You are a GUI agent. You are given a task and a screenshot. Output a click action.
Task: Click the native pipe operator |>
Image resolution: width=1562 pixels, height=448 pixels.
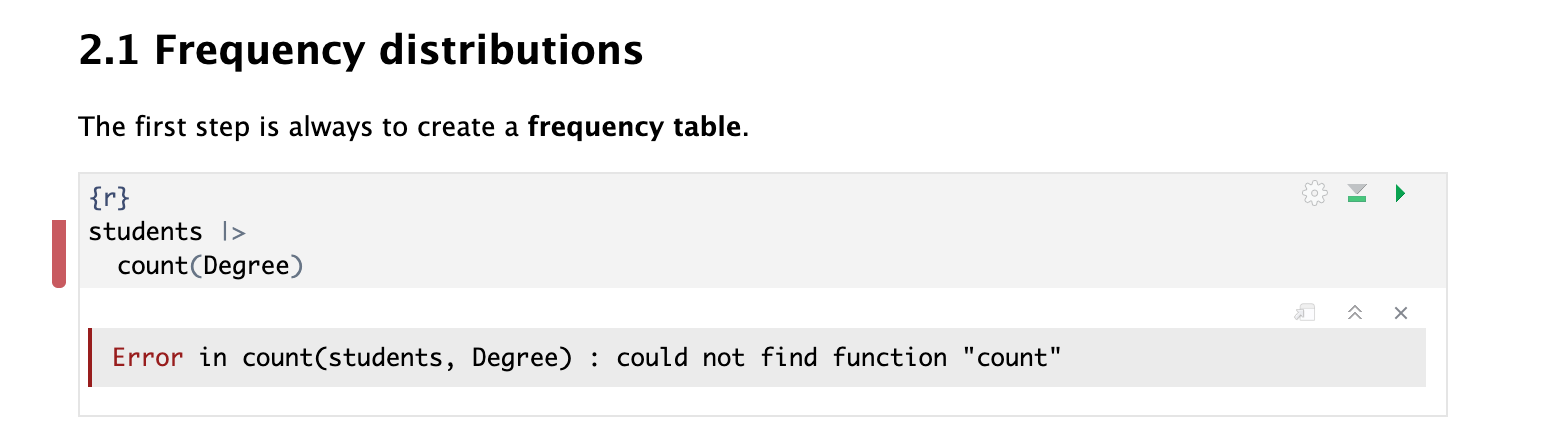coord(232,232)
